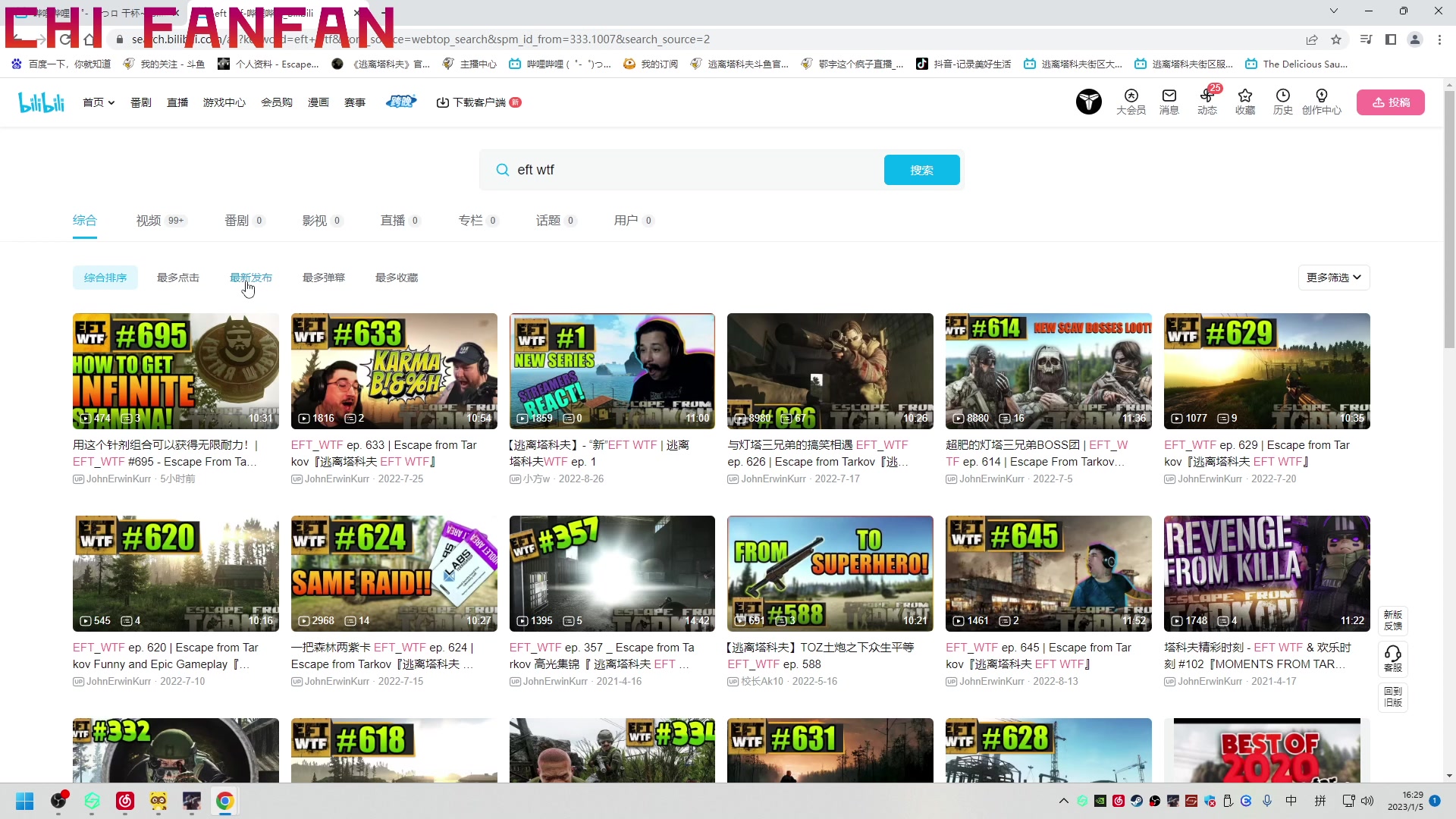Open the bilibili logo home link
The image size is (1456, 819).
42,102
